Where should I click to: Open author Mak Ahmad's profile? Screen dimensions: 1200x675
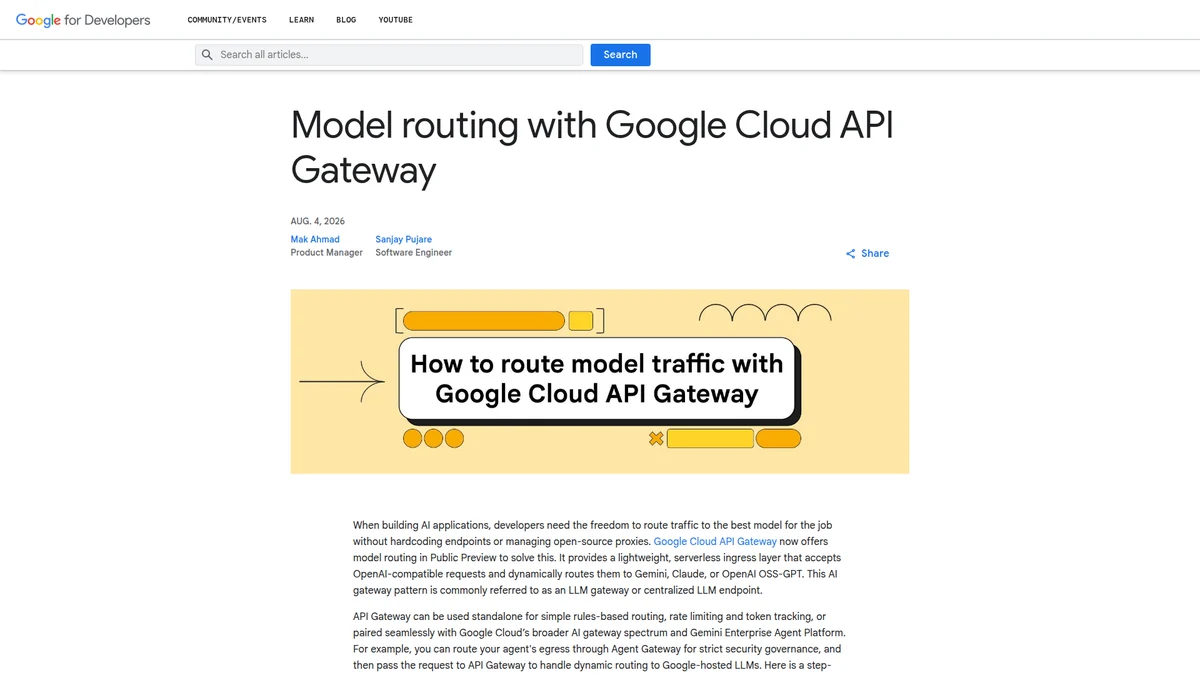click(315, 240)
